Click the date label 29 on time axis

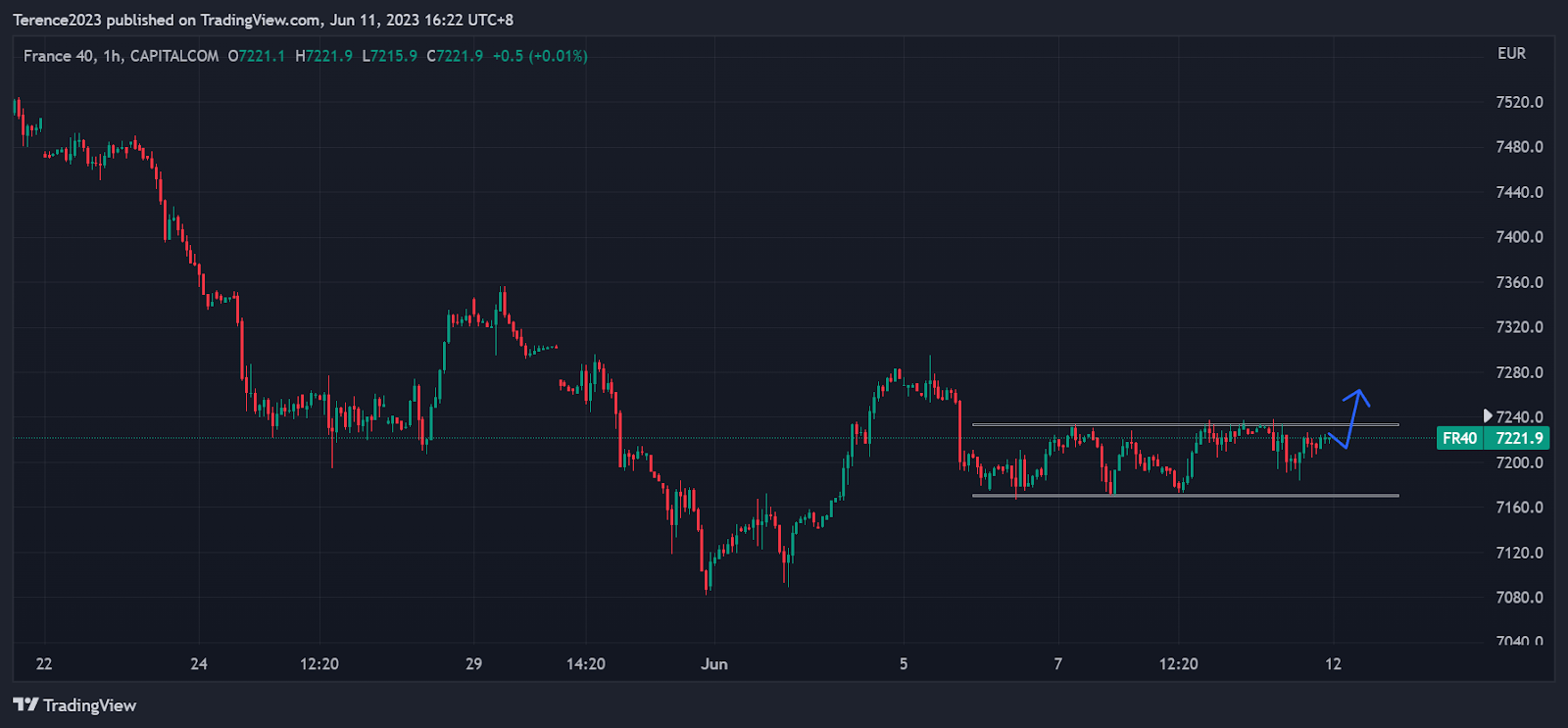click(x=473, y=664)
